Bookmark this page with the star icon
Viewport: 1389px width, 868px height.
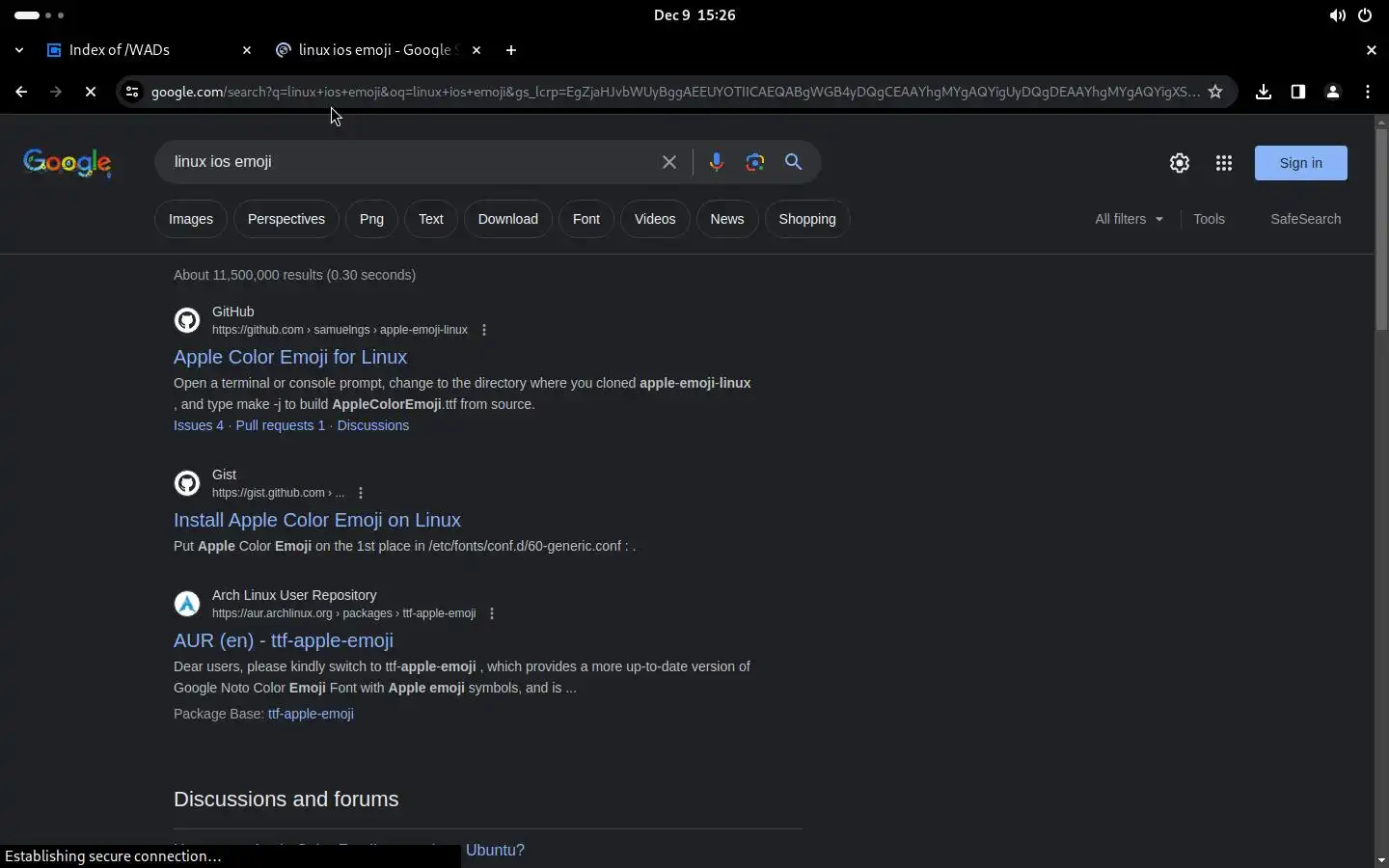[1215, 92]
